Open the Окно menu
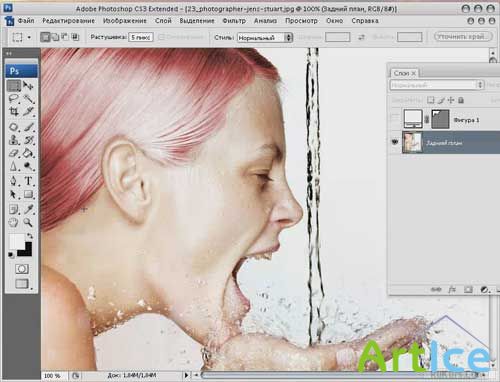The image size is (500, 382). point(335,21)
